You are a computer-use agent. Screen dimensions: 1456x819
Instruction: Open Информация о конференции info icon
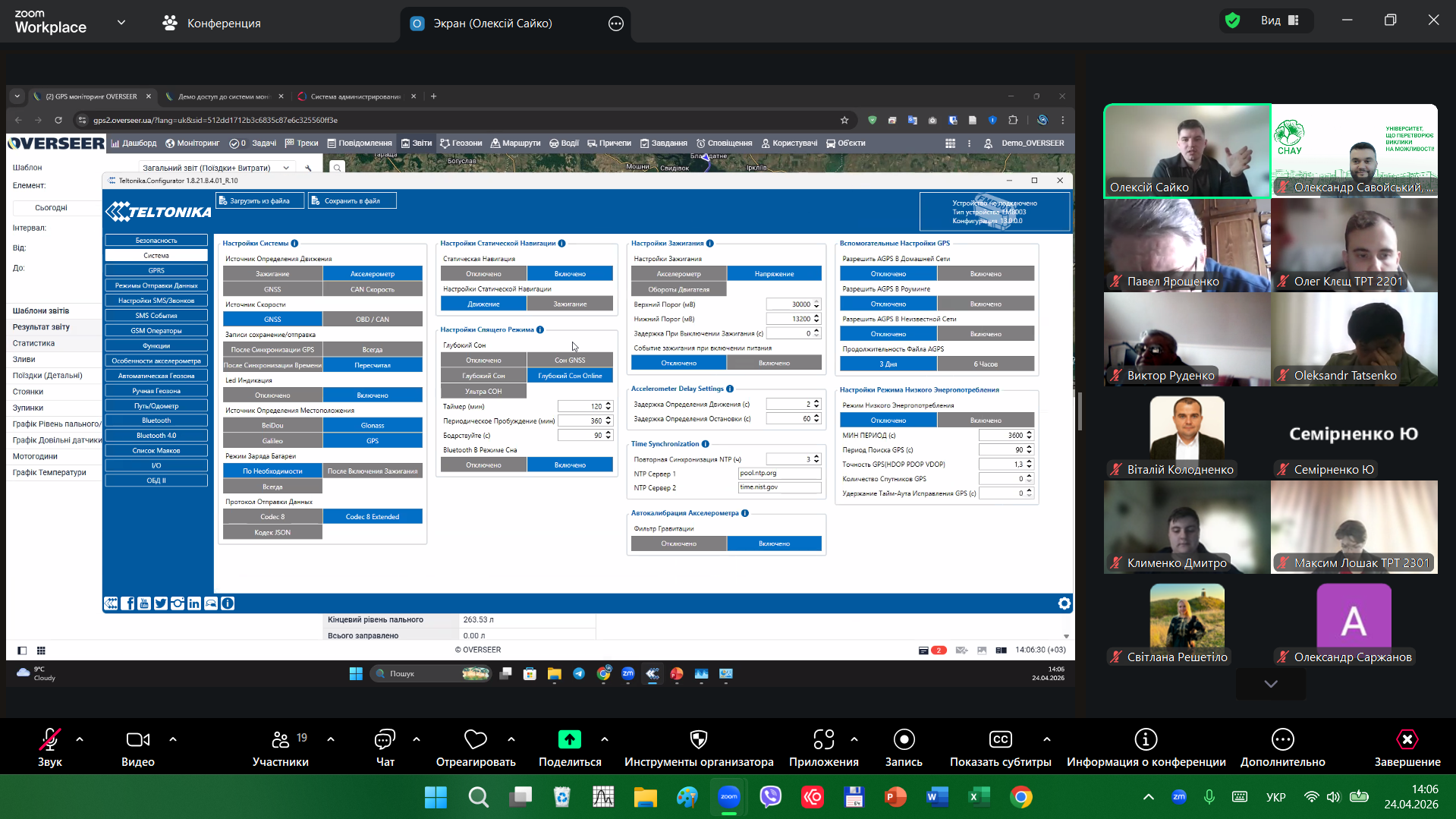pos(1146,740)
